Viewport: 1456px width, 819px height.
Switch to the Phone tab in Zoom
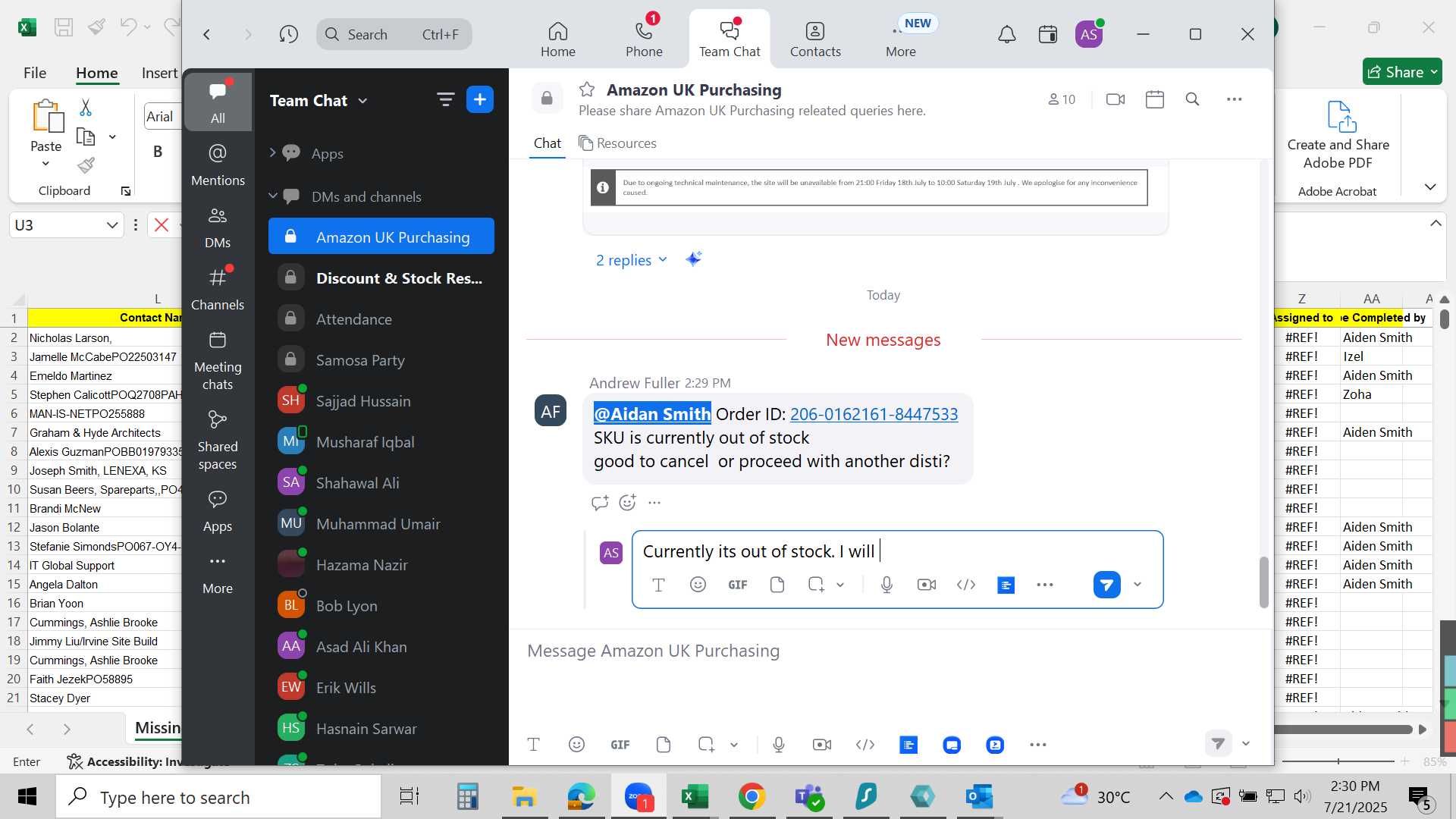pos(644,39)
